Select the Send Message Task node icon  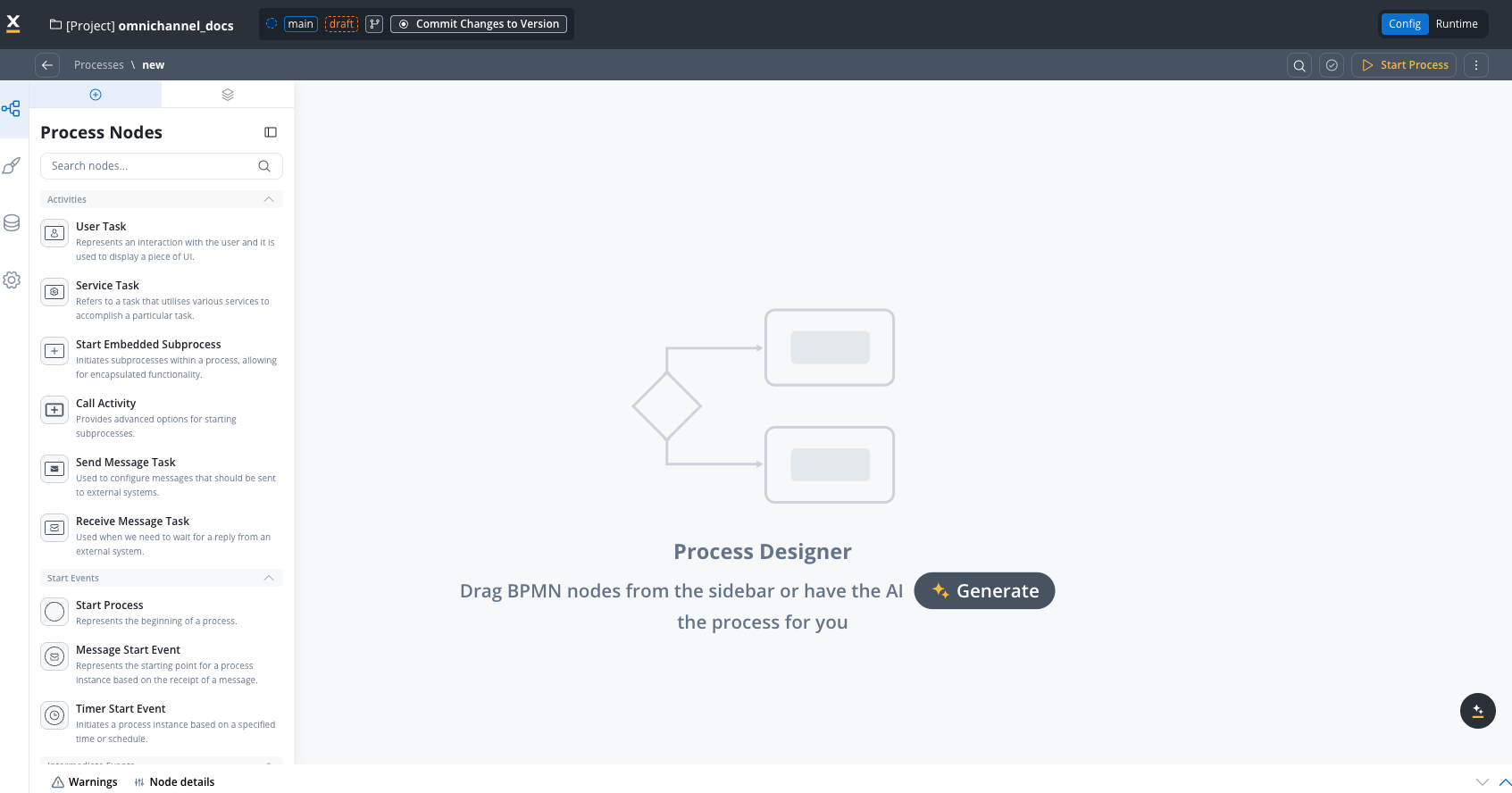[54, 469]
